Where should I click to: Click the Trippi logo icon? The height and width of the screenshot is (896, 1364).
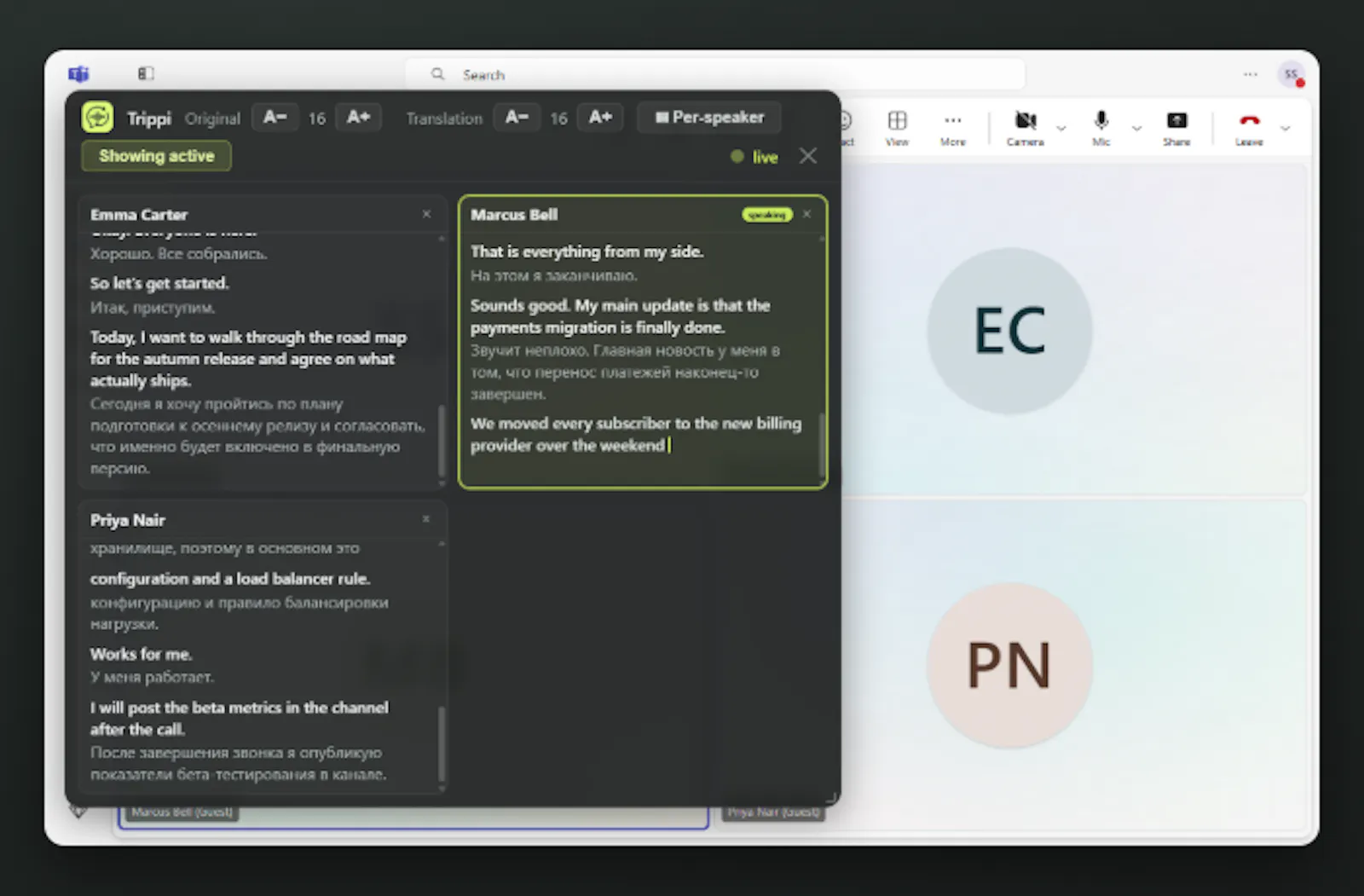97,117
